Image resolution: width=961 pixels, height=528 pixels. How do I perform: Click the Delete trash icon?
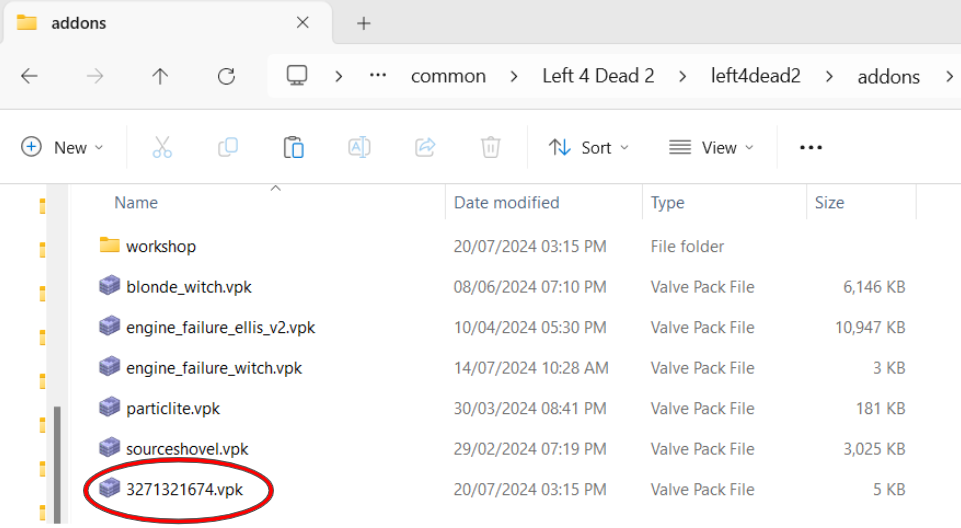click(490, 148)
